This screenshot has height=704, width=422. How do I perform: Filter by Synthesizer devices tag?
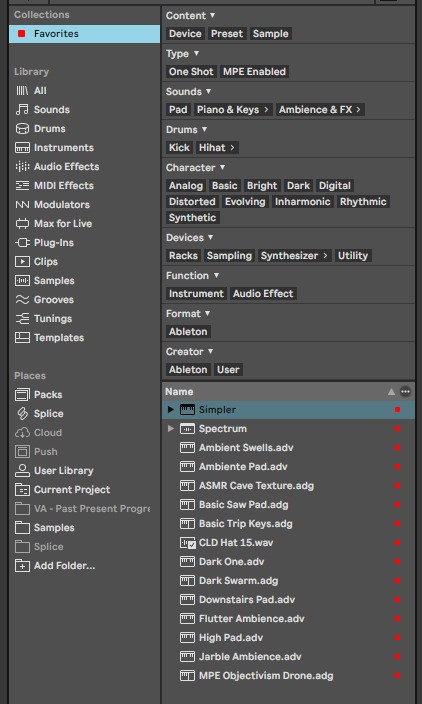[295, 256]
